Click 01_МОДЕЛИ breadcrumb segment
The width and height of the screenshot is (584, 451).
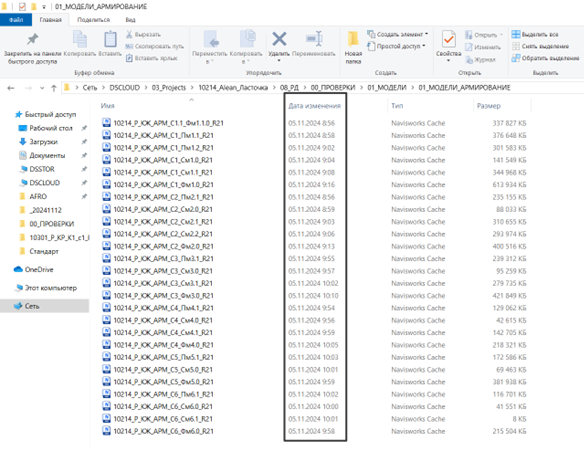pos(387,88)
